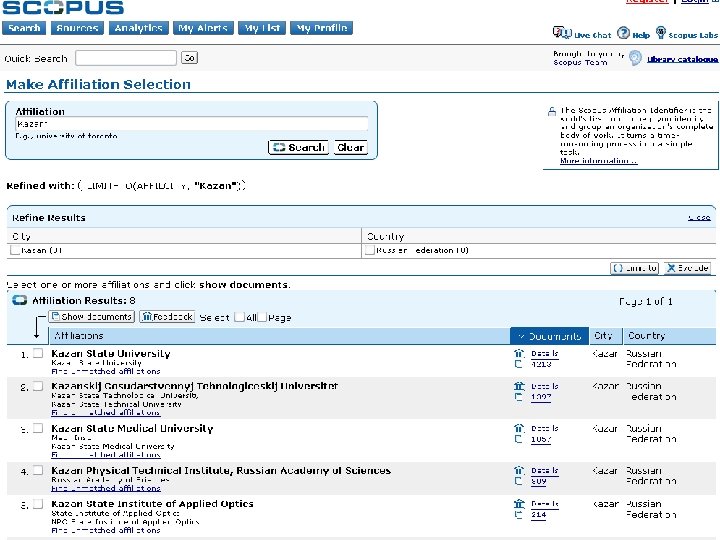Click the Scopus logo

click(x=63, y=7)
